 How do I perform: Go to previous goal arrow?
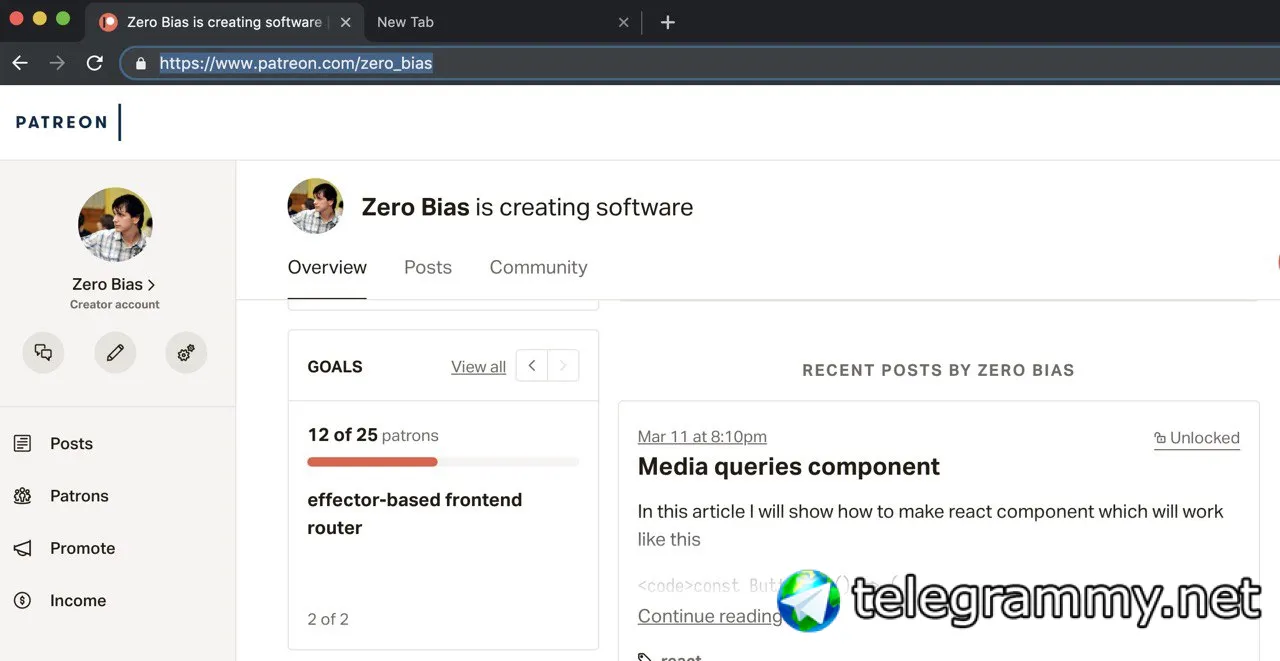(x=532, y=366)
